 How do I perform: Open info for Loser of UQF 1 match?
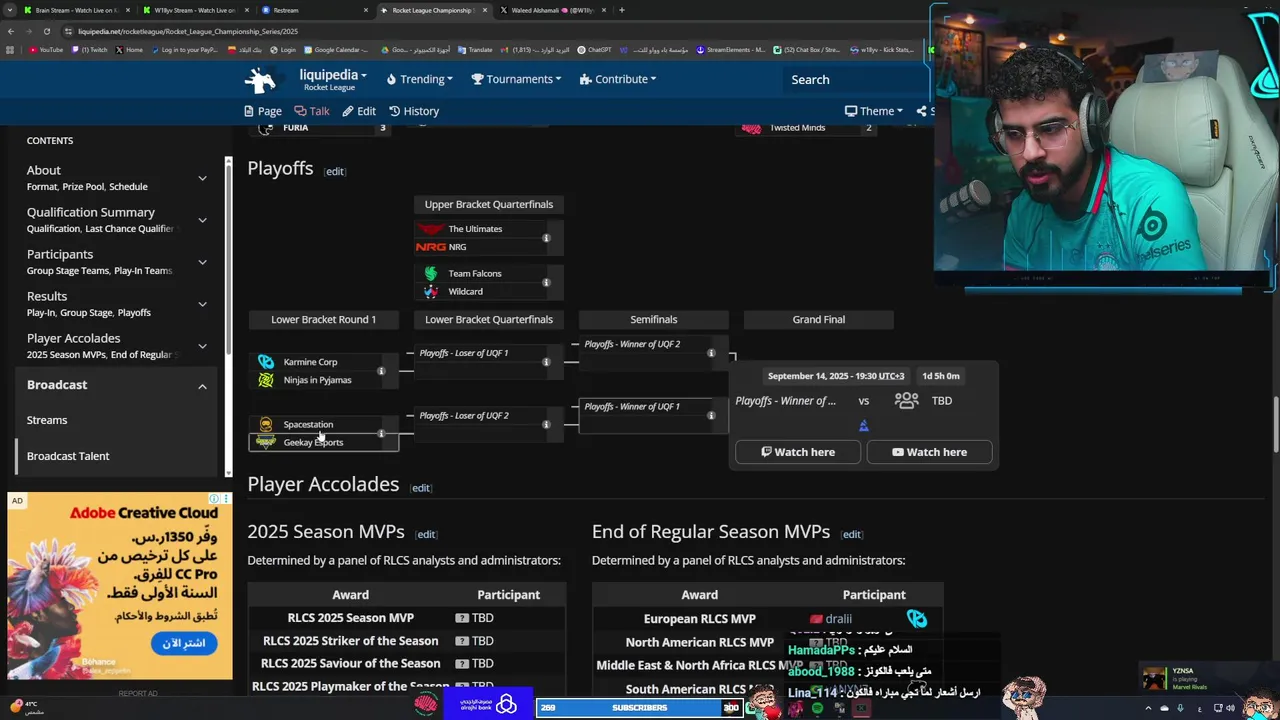click(x=546, y=362)
